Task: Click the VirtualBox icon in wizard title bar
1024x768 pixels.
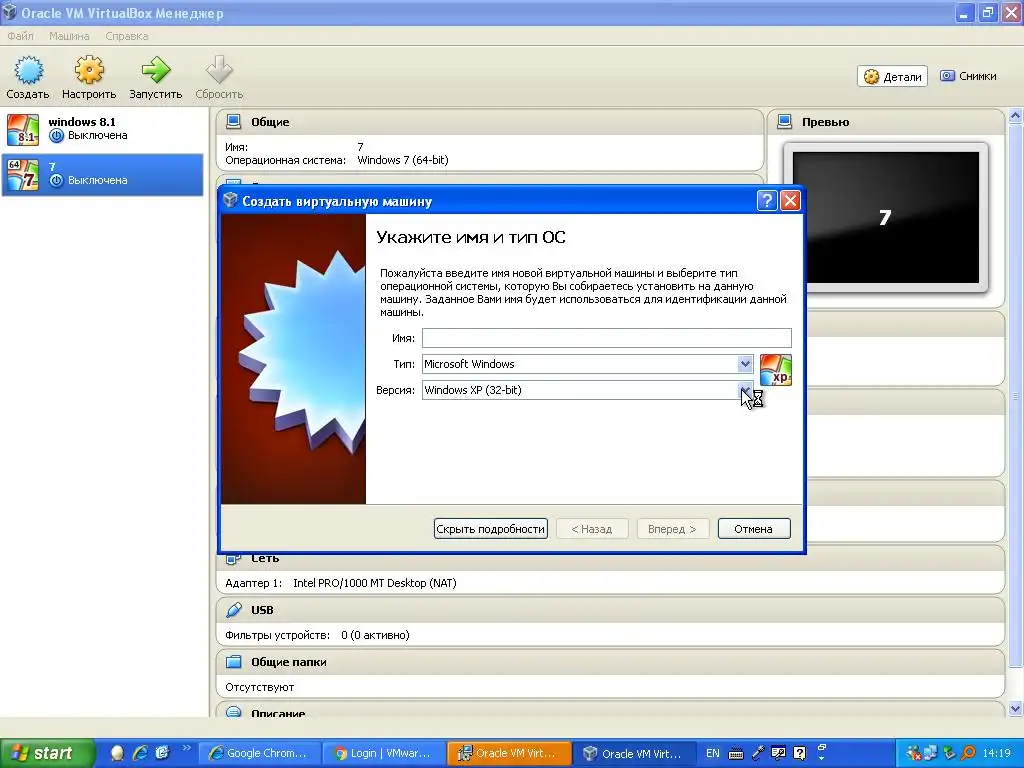Action: click(x=230, y=200)
